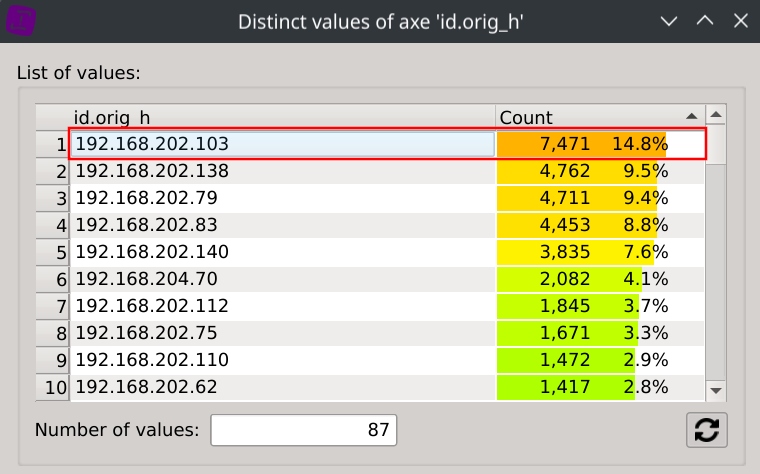Click the refresh values button
Image resolution: width=760 pixels, height=474 pixels.
tap(706, 430)
